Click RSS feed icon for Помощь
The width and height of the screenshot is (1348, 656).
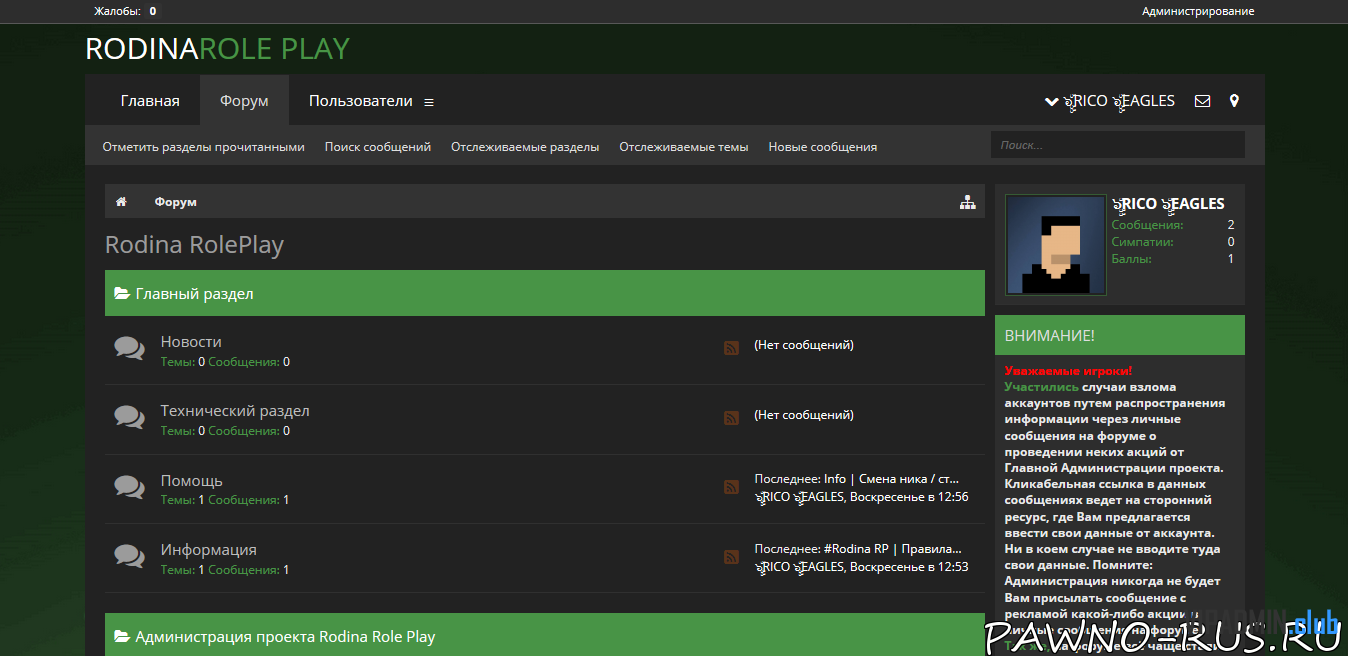731,486
